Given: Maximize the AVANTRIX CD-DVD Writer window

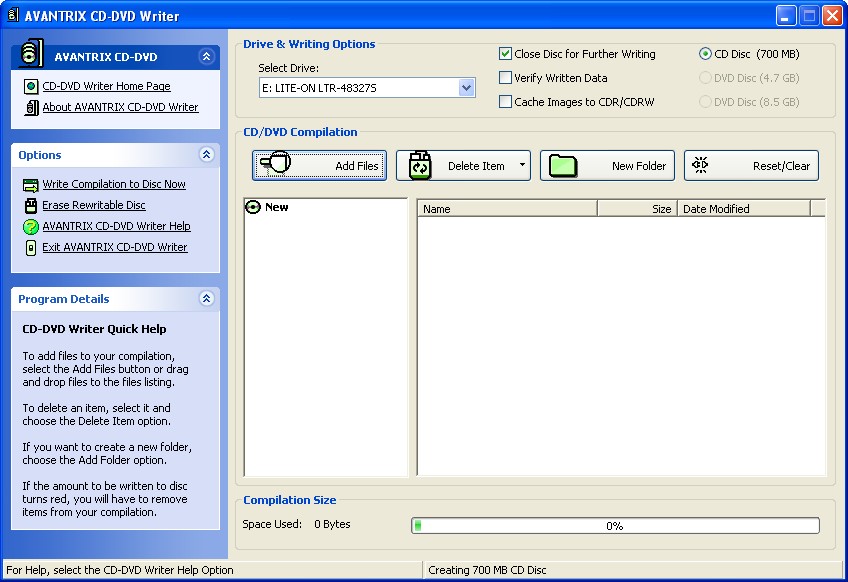Looking at the screenshot, I should click(x=809, y=16).
